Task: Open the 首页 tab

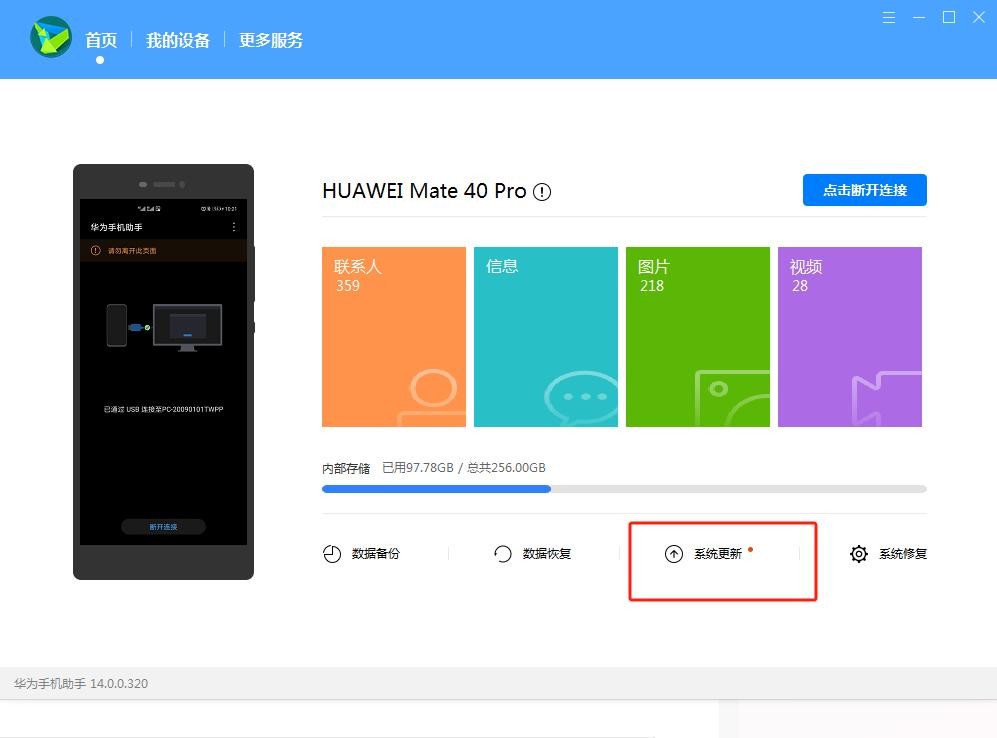Action: pos(101,40)
